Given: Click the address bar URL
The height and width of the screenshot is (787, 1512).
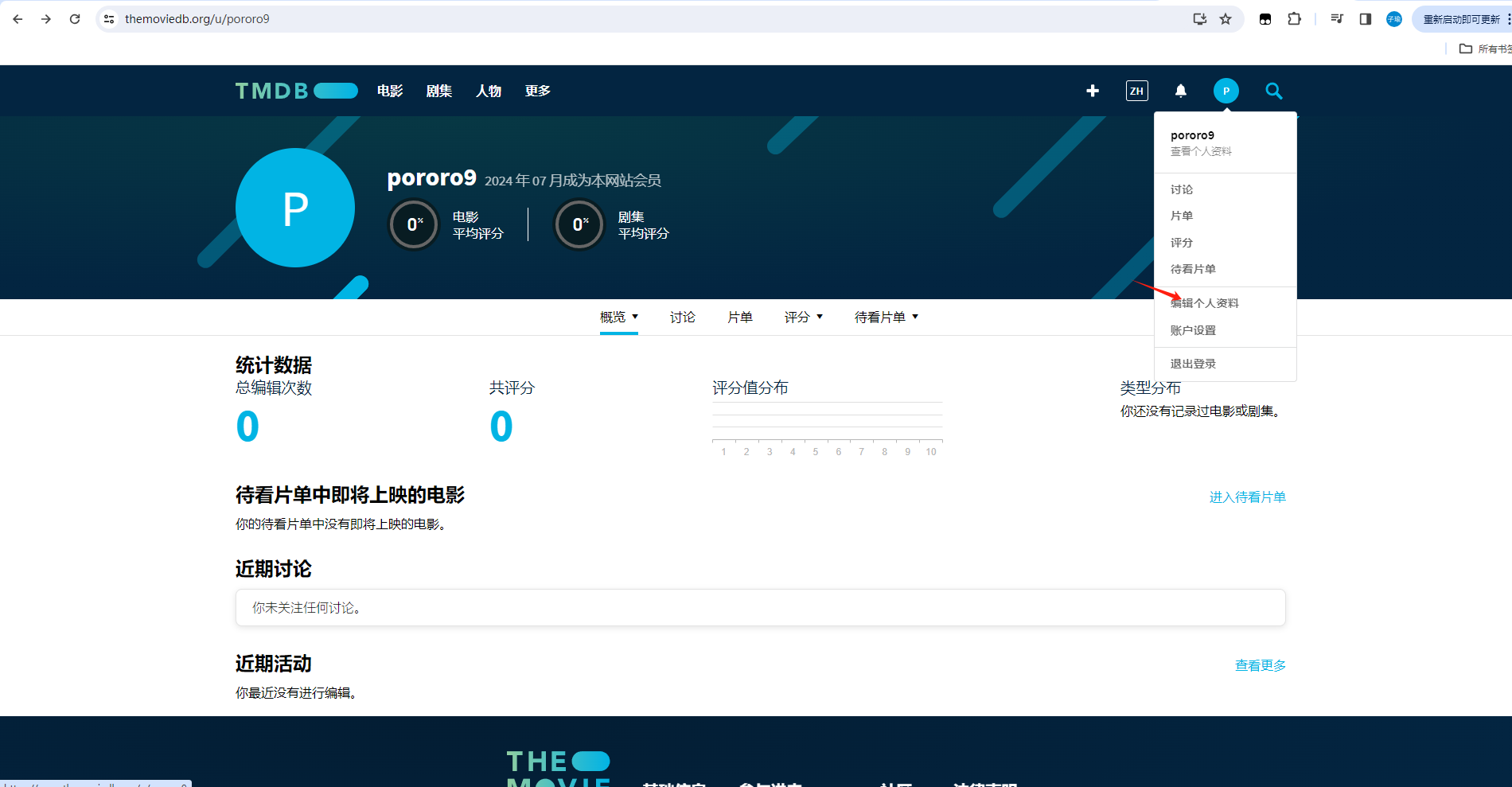Looking at the screenshot, I should (197, 19).
